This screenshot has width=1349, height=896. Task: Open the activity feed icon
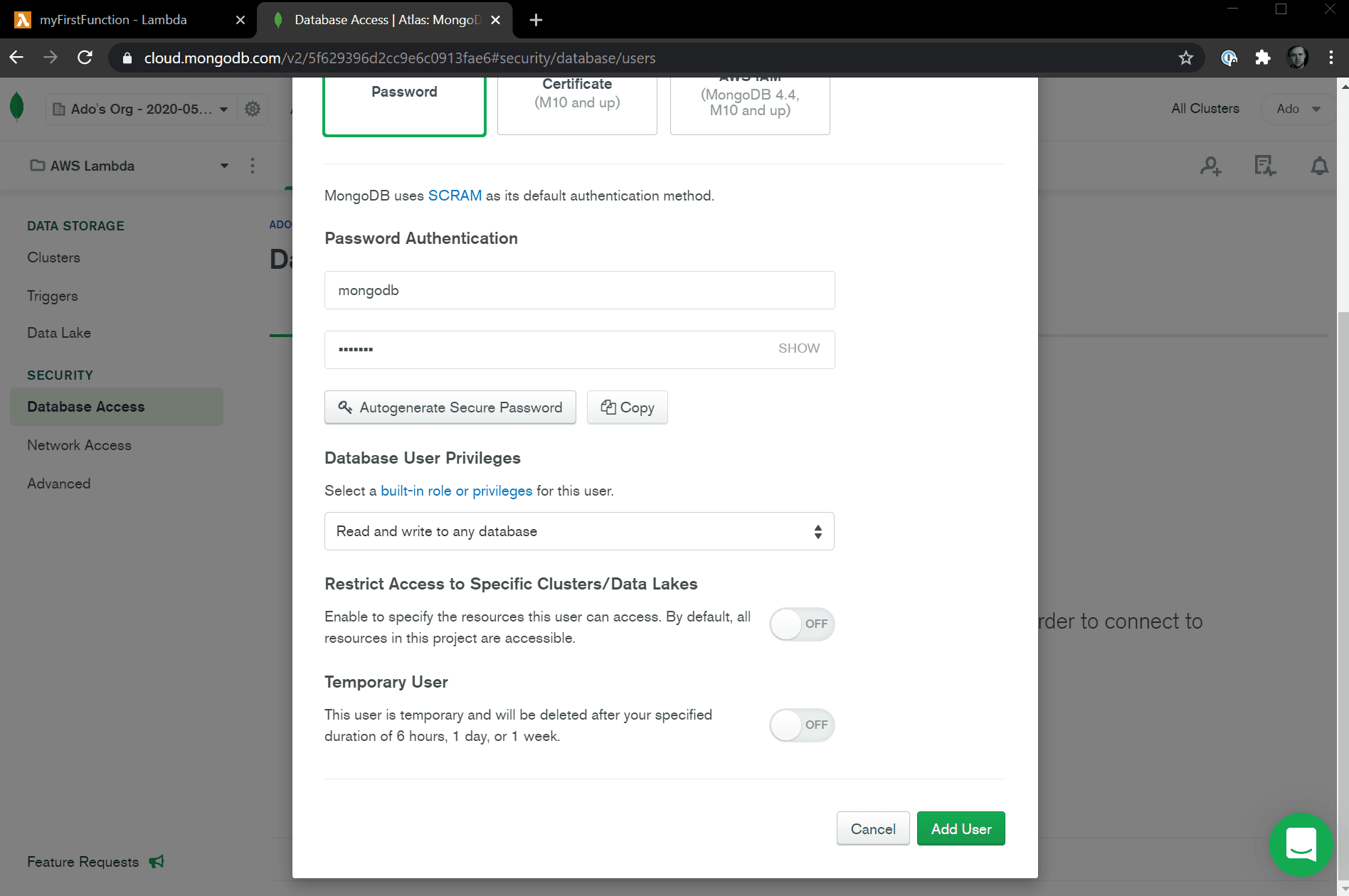point(1264,166)
